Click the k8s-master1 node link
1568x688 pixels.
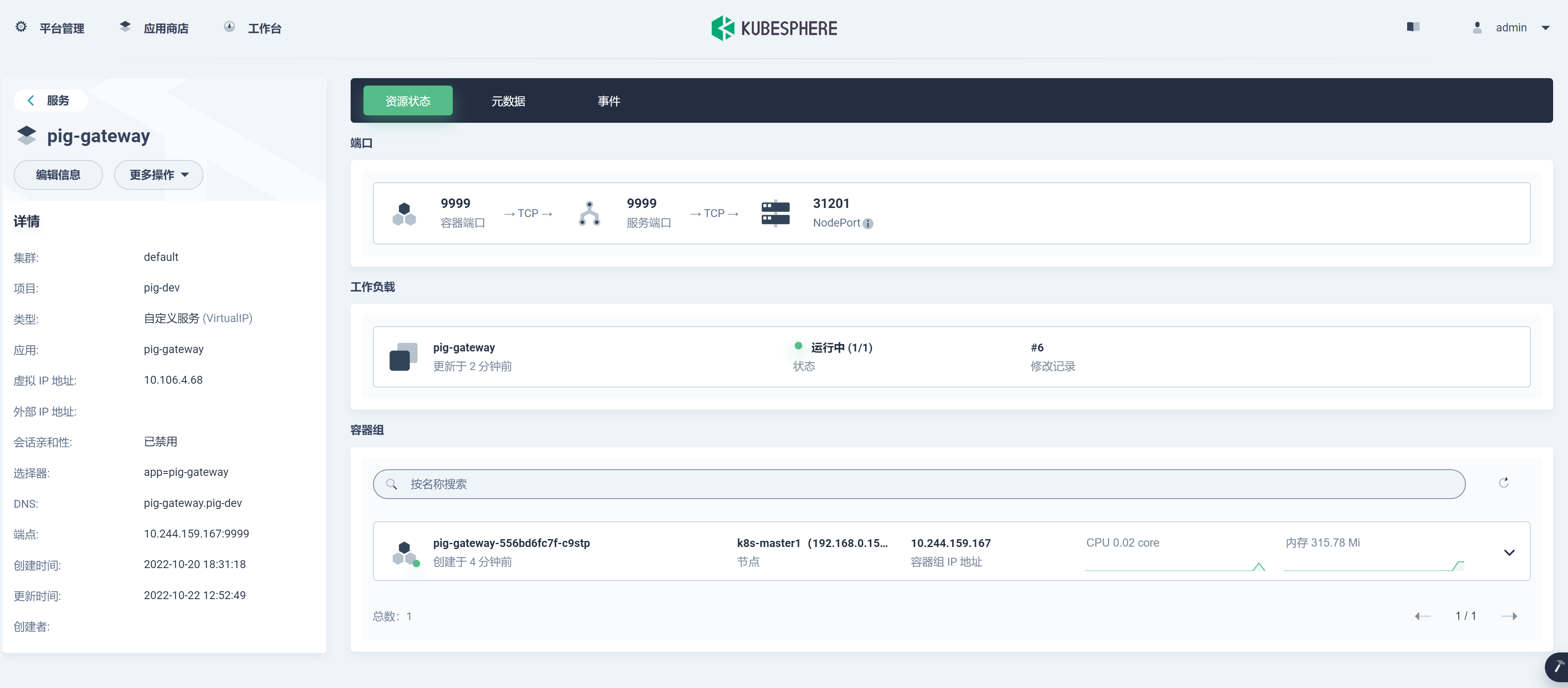pos(768,543)
